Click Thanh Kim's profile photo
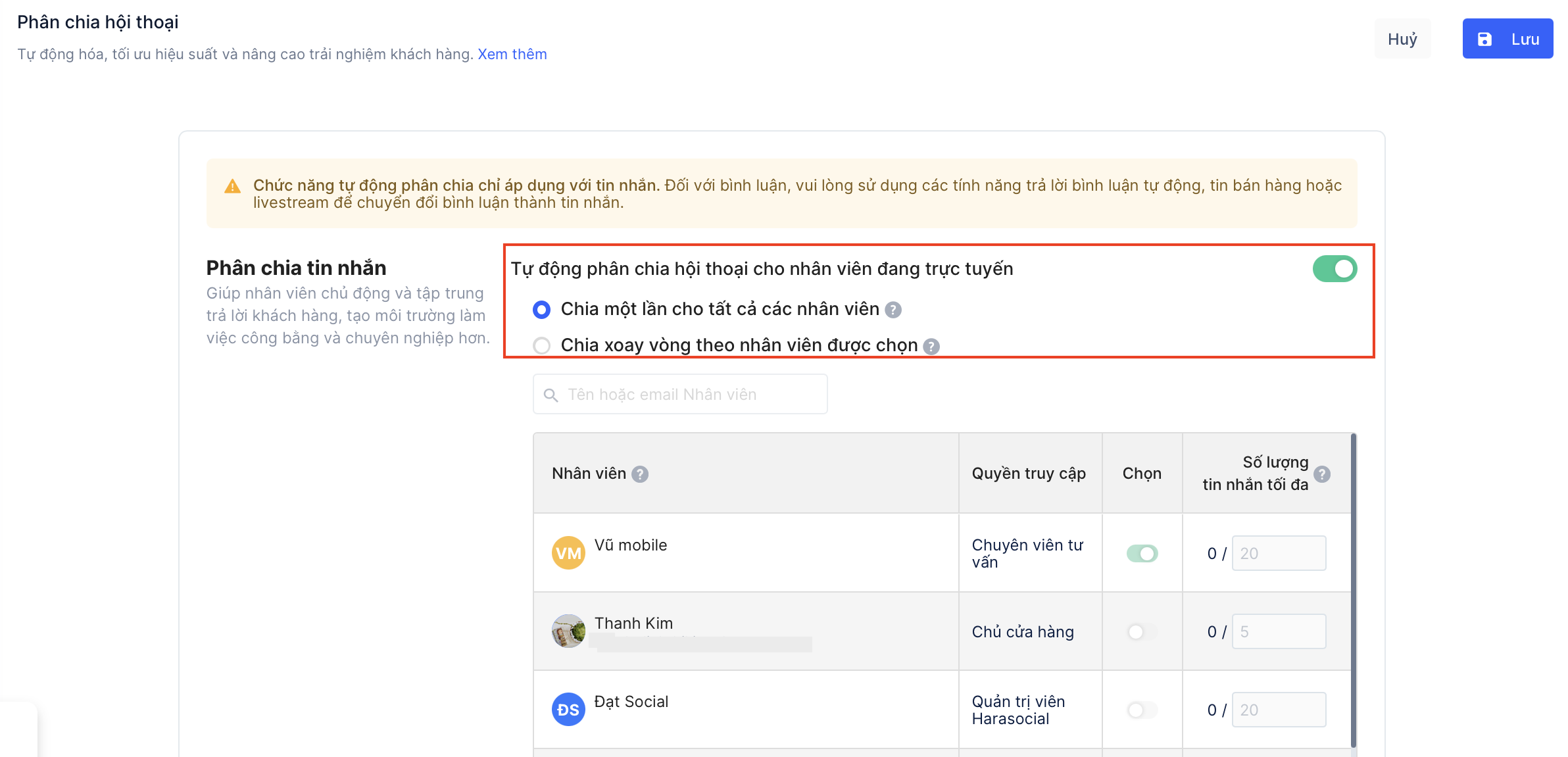Screen dimensions: 1568x757 [x=568, y=631]
